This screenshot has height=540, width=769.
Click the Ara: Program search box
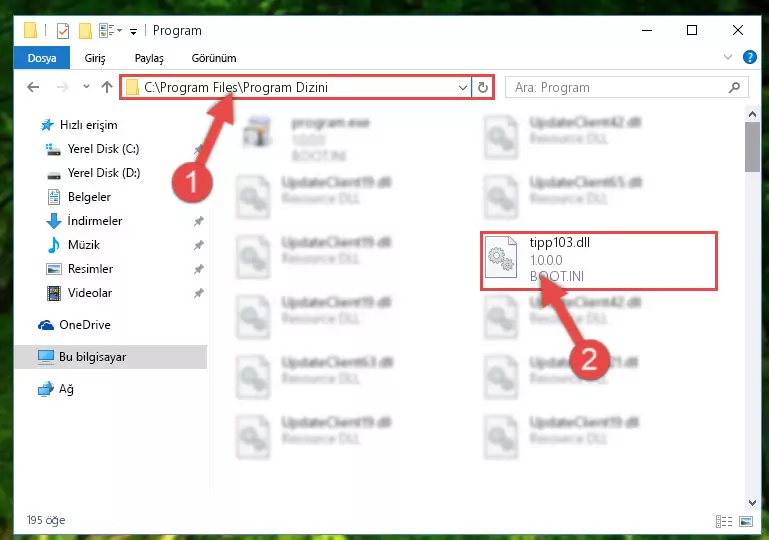coord(627,87)
